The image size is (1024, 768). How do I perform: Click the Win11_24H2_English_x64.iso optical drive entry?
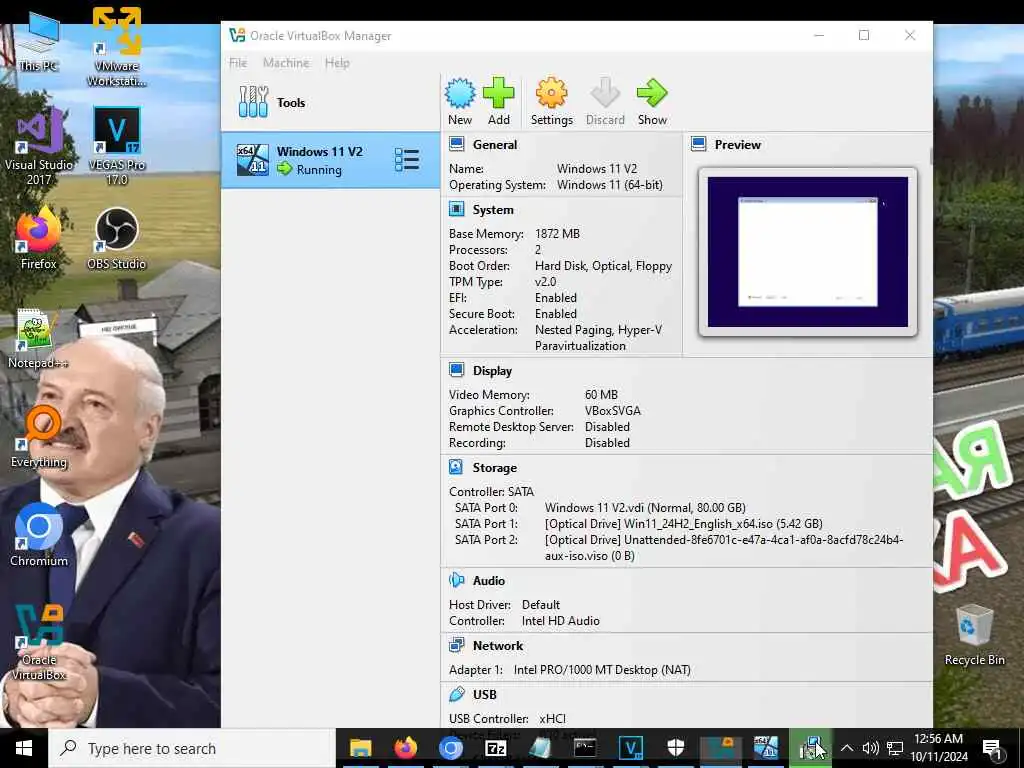[684, 524]
